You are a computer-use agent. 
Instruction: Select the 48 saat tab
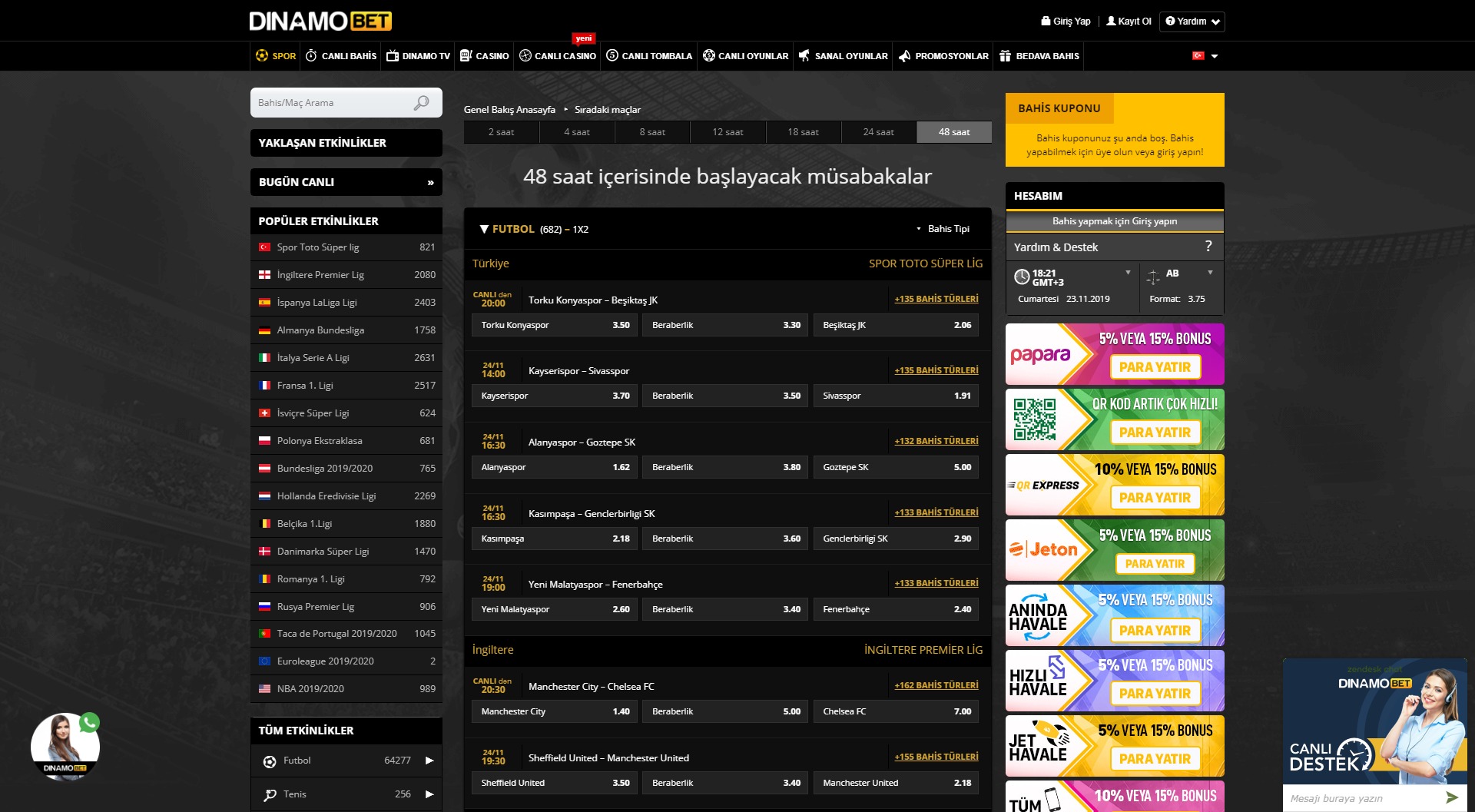[954, 132]
